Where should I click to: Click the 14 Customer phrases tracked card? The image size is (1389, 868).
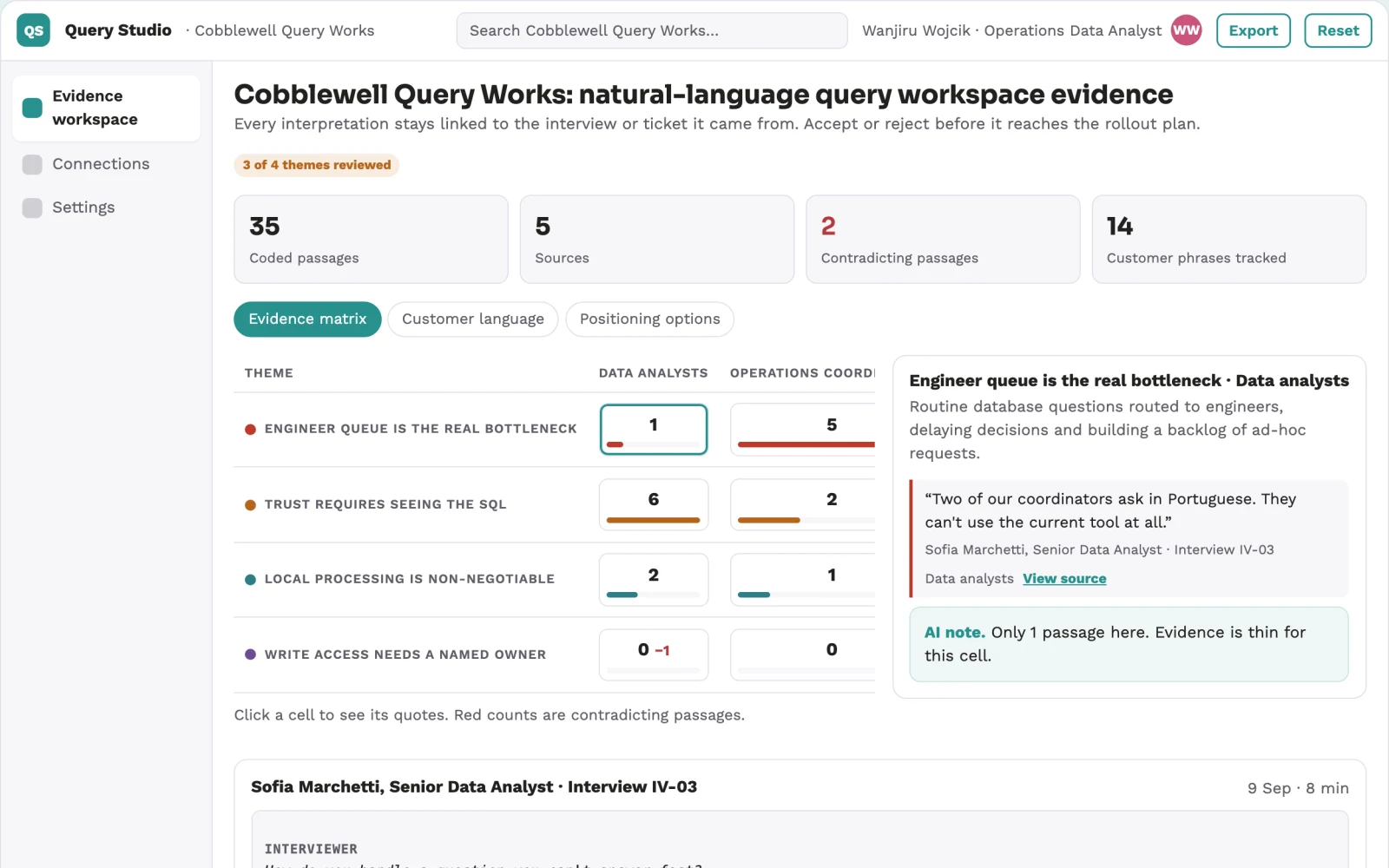(x=1228, y=240)
